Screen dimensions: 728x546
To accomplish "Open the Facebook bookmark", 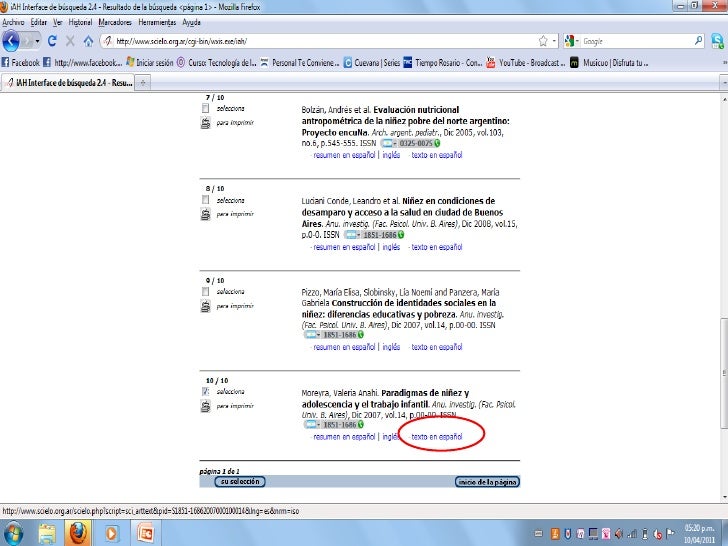I will coord(20,63).
